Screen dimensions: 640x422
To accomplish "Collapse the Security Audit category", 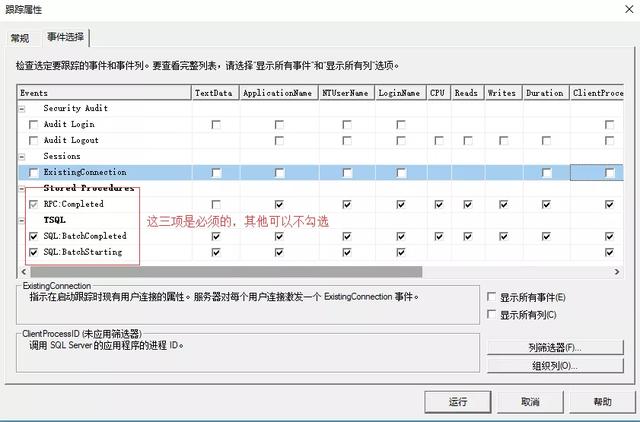I will 22,109.
